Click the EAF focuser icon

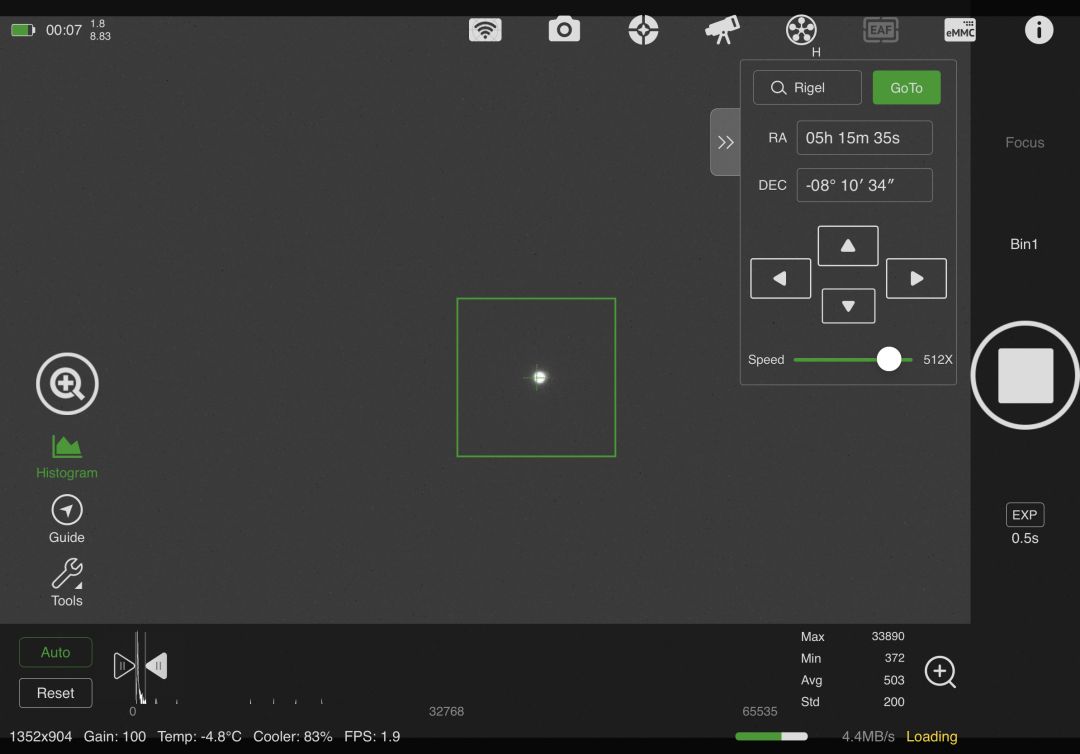[x=880, y=30]
